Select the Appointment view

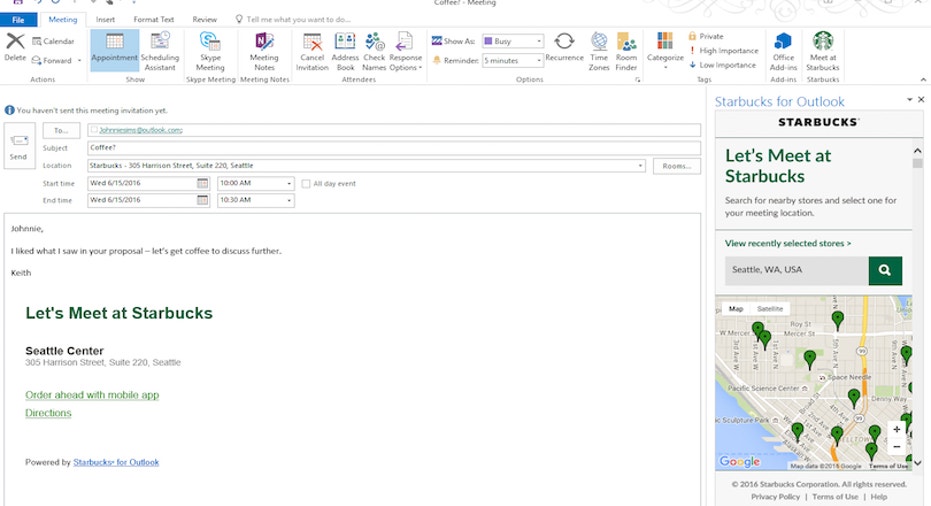pos(115,51)
